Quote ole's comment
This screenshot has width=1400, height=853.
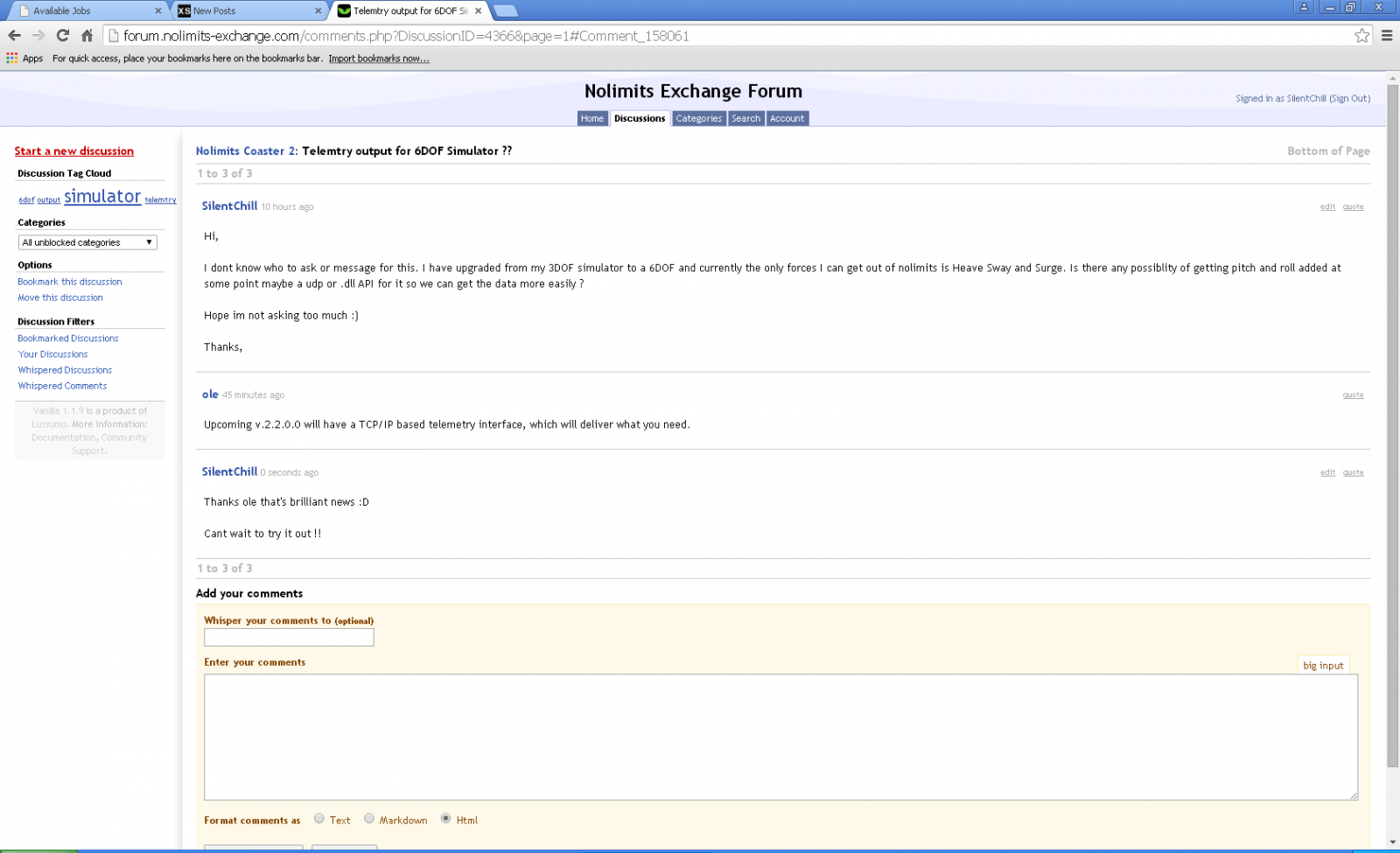[x=1353, y=395]
